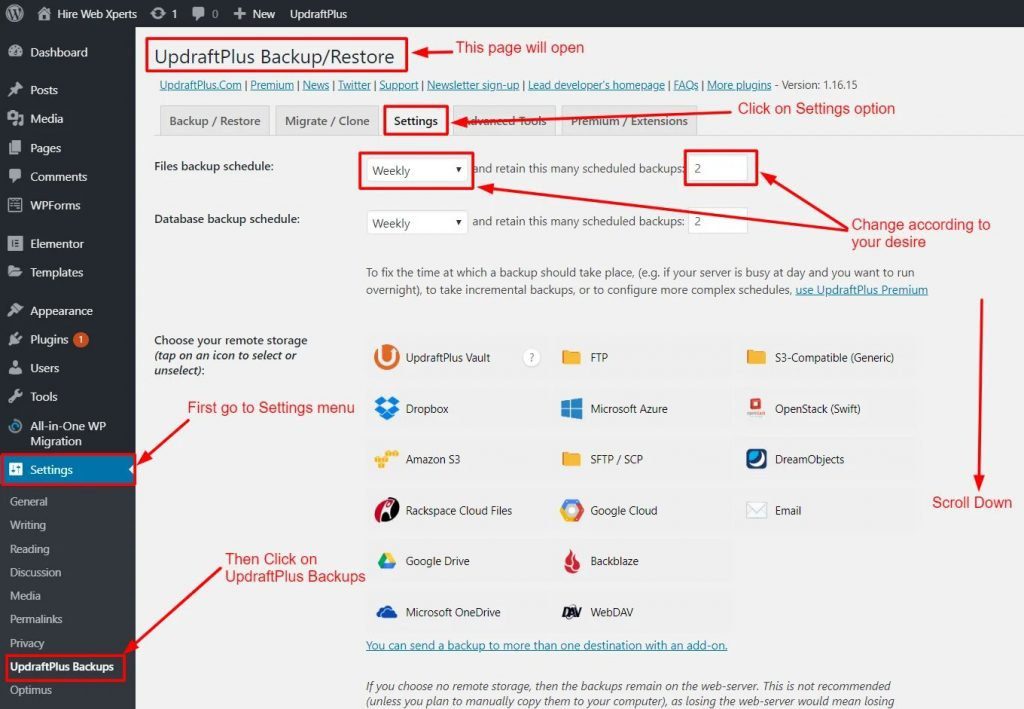Image resolution: width=1024 pixels, height=709 pixels.
Task: Choose the S3-Compatible (Generic) storage icon
Action: pyautogui.click(x=756, y=357)
